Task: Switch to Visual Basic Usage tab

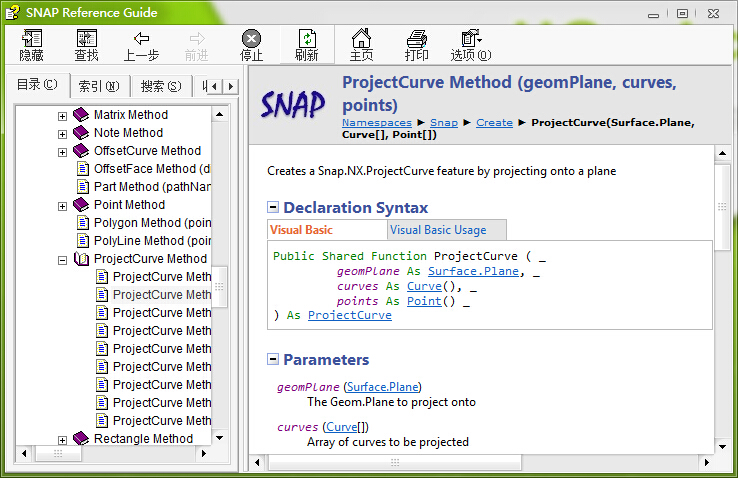Action: (438, 230)
